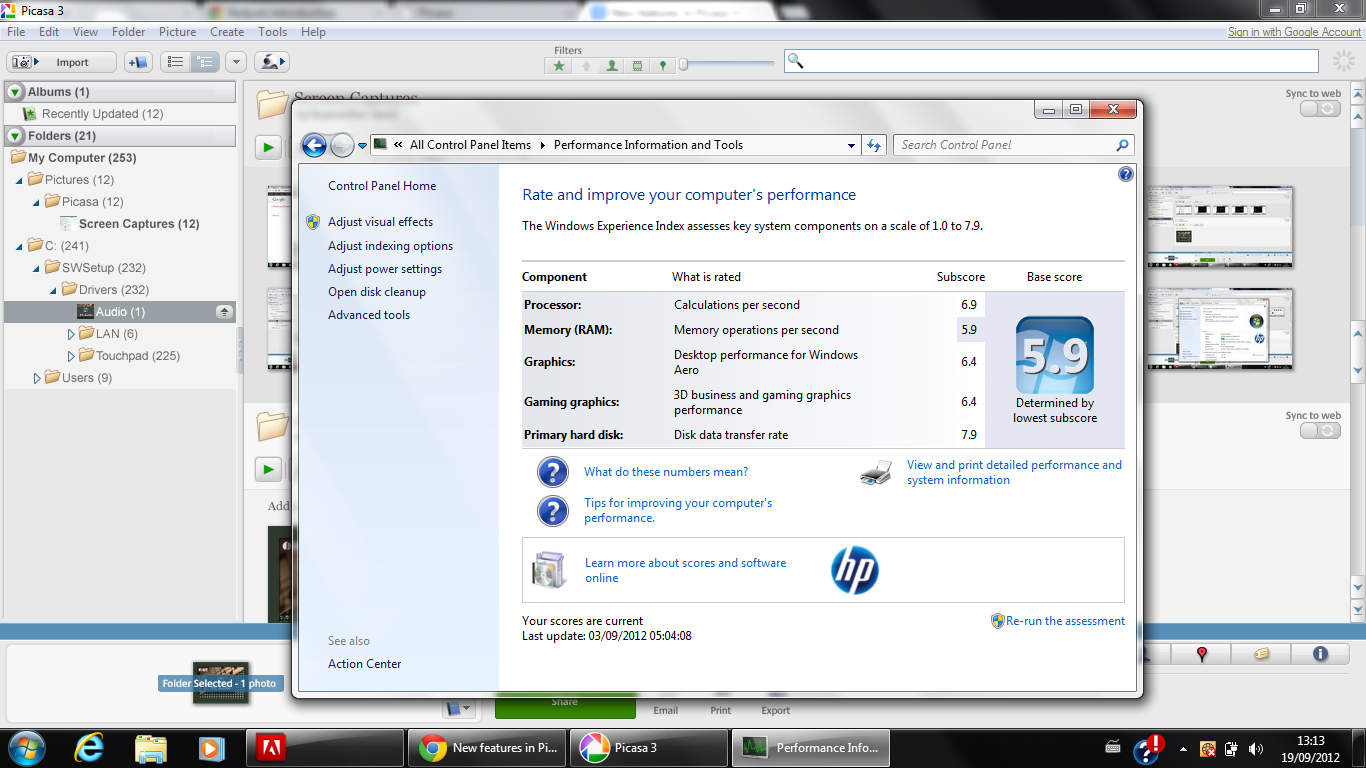Viewport: 1366px width, 768px height.
Task: Filter to show geotagged photos
Action: click(662, 66)
